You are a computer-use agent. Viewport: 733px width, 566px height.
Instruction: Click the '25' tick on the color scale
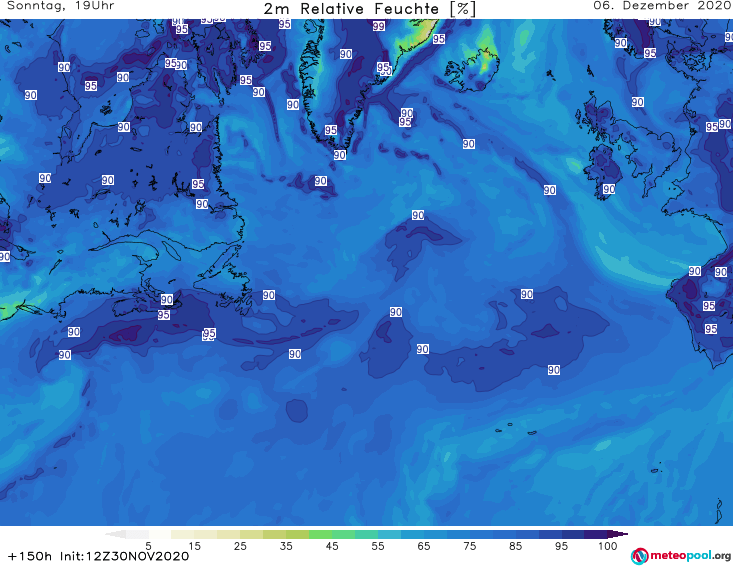[x=240, y=546]
